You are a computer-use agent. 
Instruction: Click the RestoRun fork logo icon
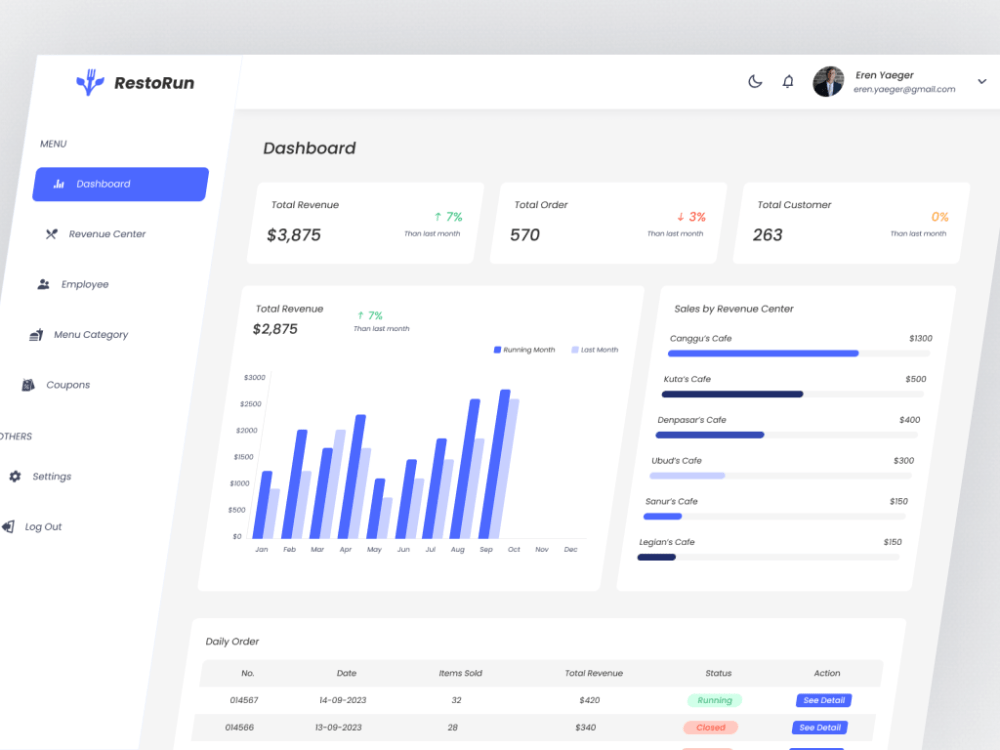click(90, 82)
